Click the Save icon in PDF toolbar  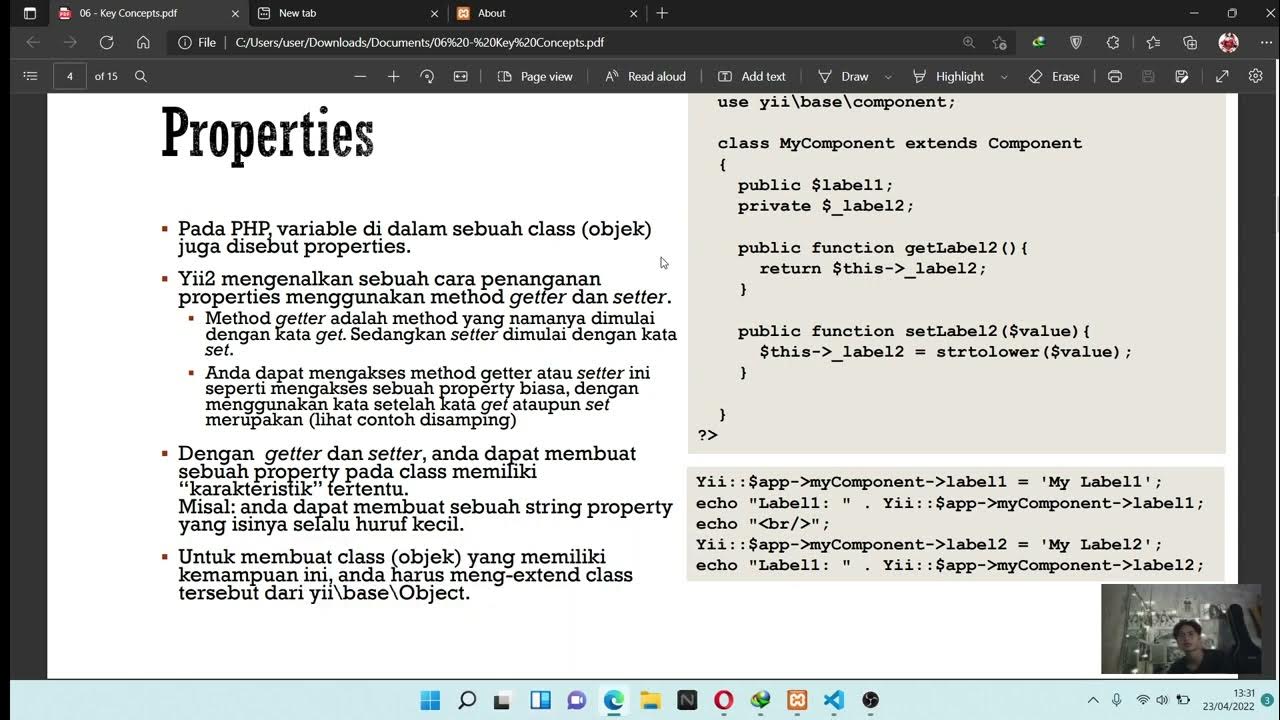pos(1148,76)
